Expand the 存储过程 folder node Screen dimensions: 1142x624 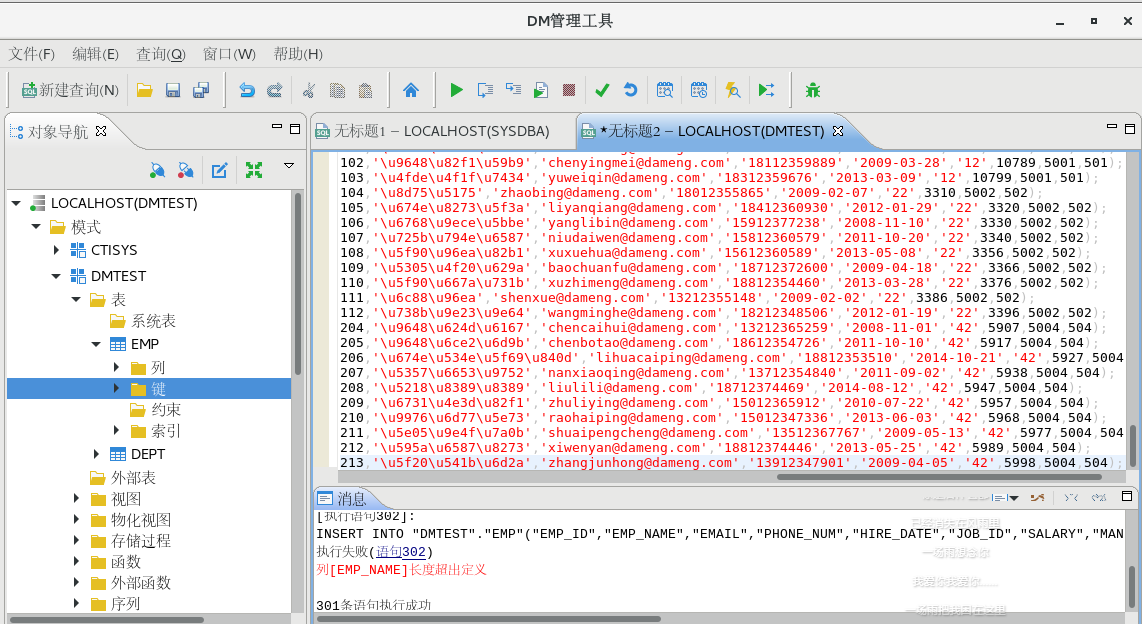click(76, 541)
